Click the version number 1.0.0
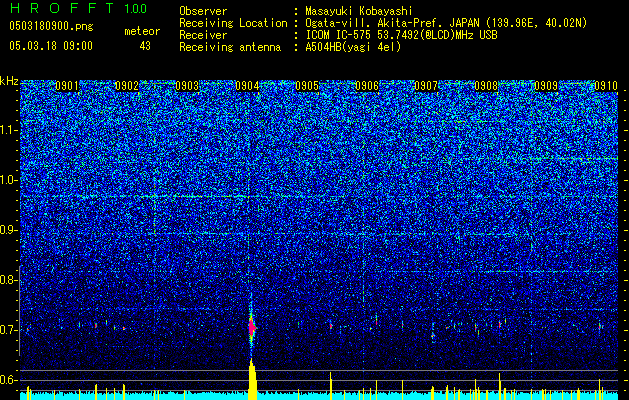629x400 pixels. 136,9
